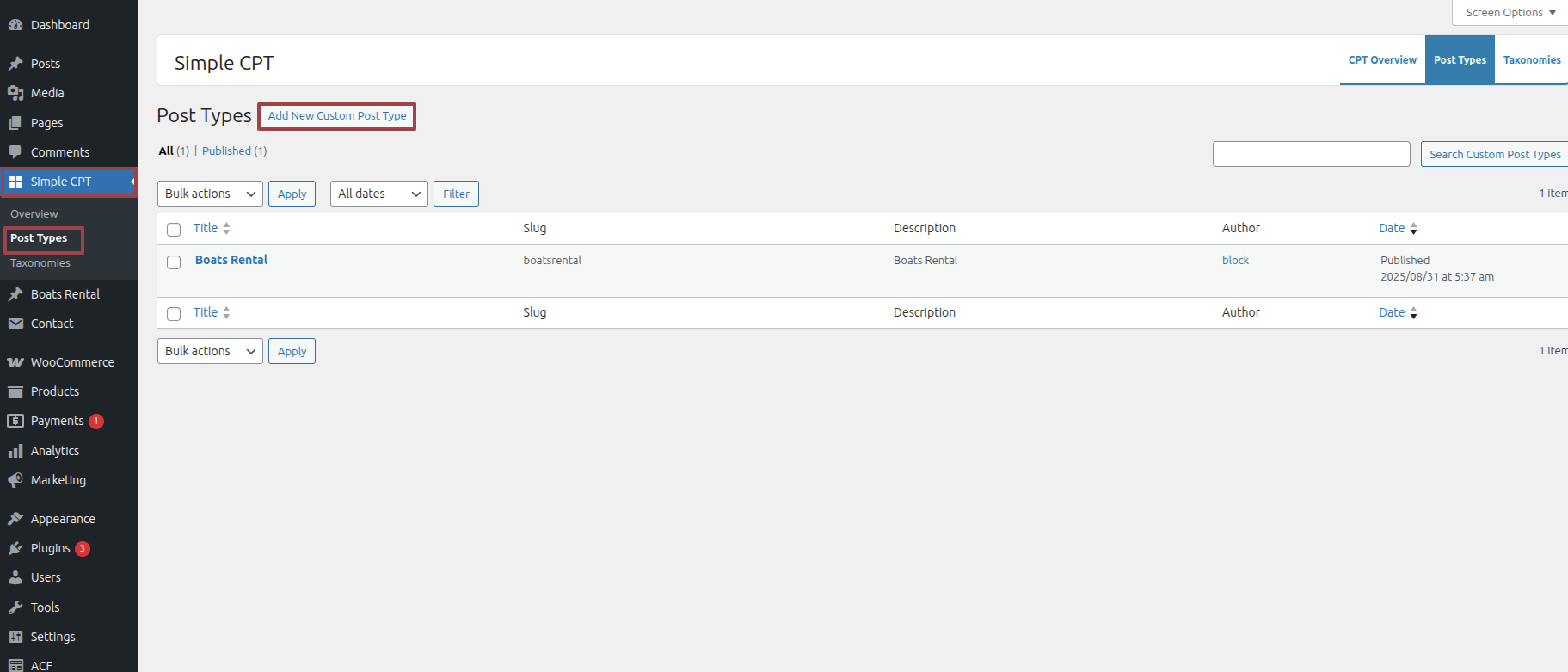Viewport: 1568px width, 672px height.
Task: Click Add New Custom Post Type
Action: pos(337,116)
